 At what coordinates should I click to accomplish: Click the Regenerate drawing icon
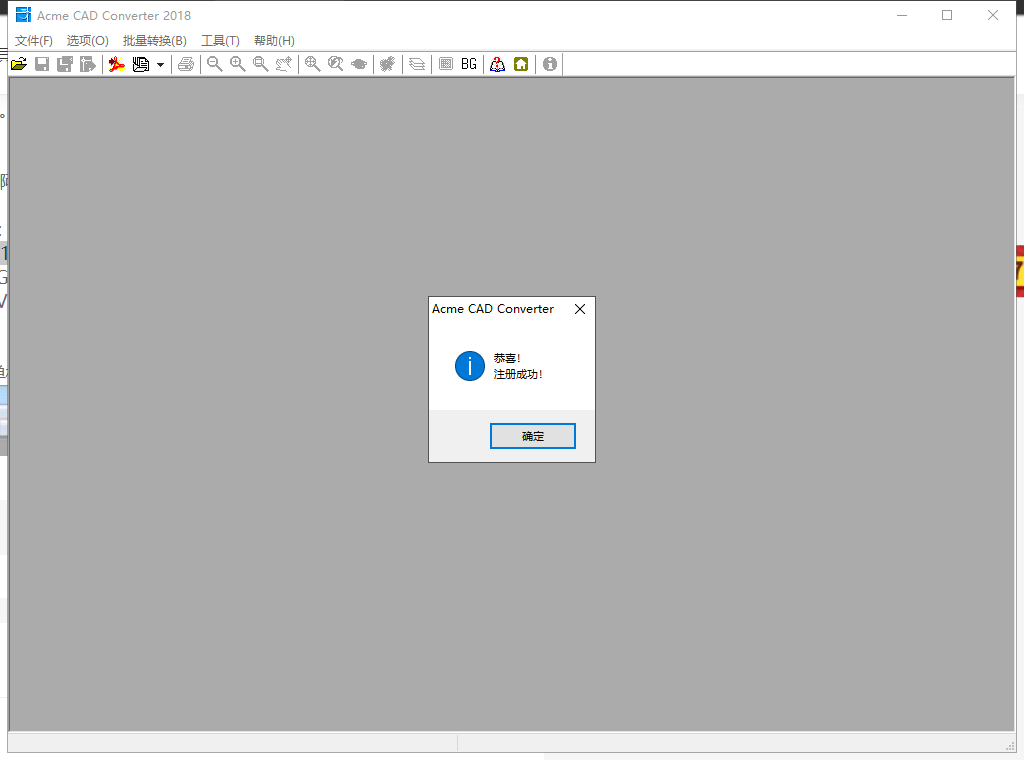388,64
